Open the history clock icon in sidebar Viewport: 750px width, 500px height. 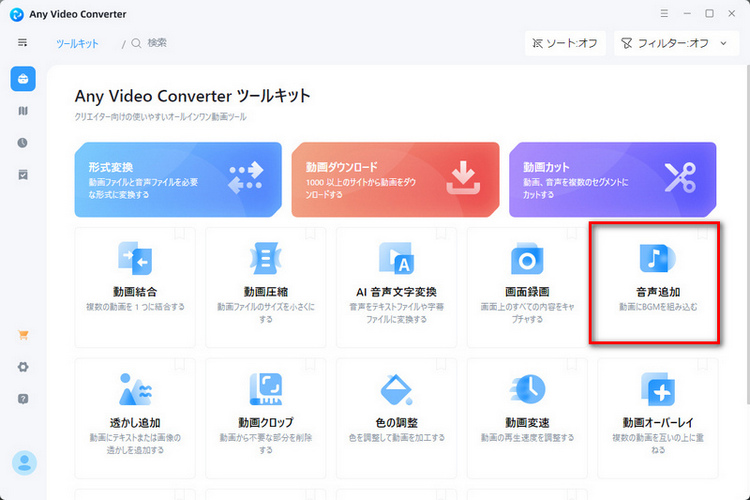point(22,143)
